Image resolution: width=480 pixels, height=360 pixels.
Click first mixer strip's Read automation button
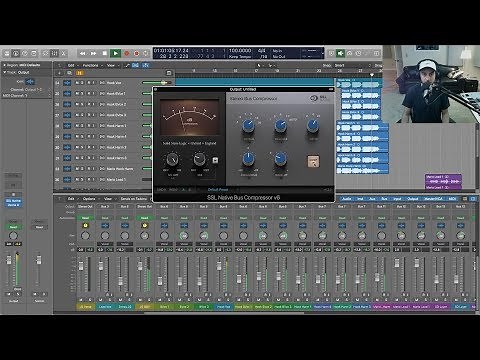85,218
